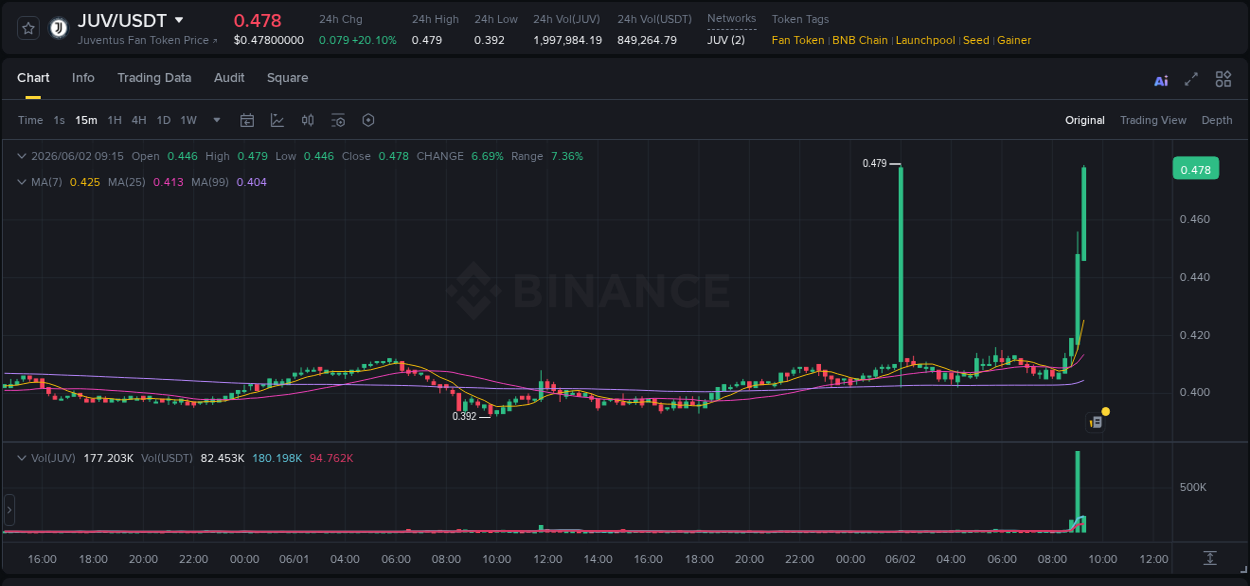
Task: Click the Vol(JUV) value 177.203K
Action: [x=109, y=458]
